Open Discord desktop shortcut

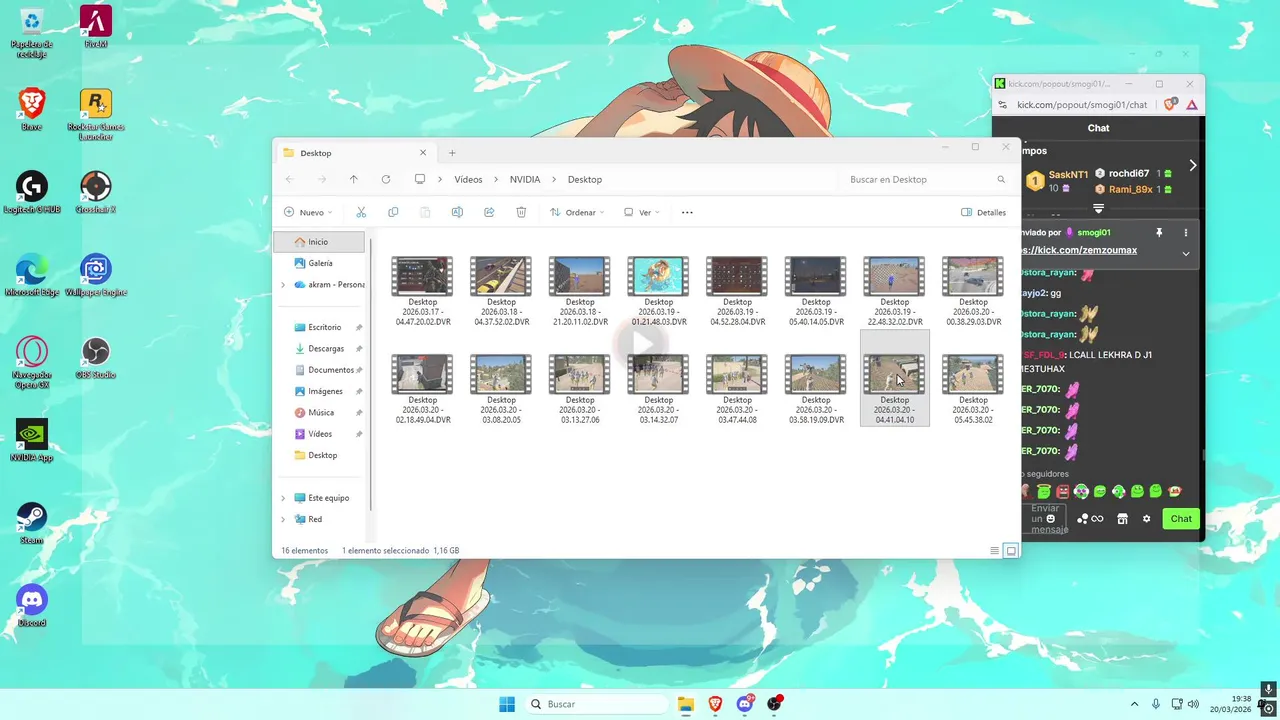[x=32, y=606]
